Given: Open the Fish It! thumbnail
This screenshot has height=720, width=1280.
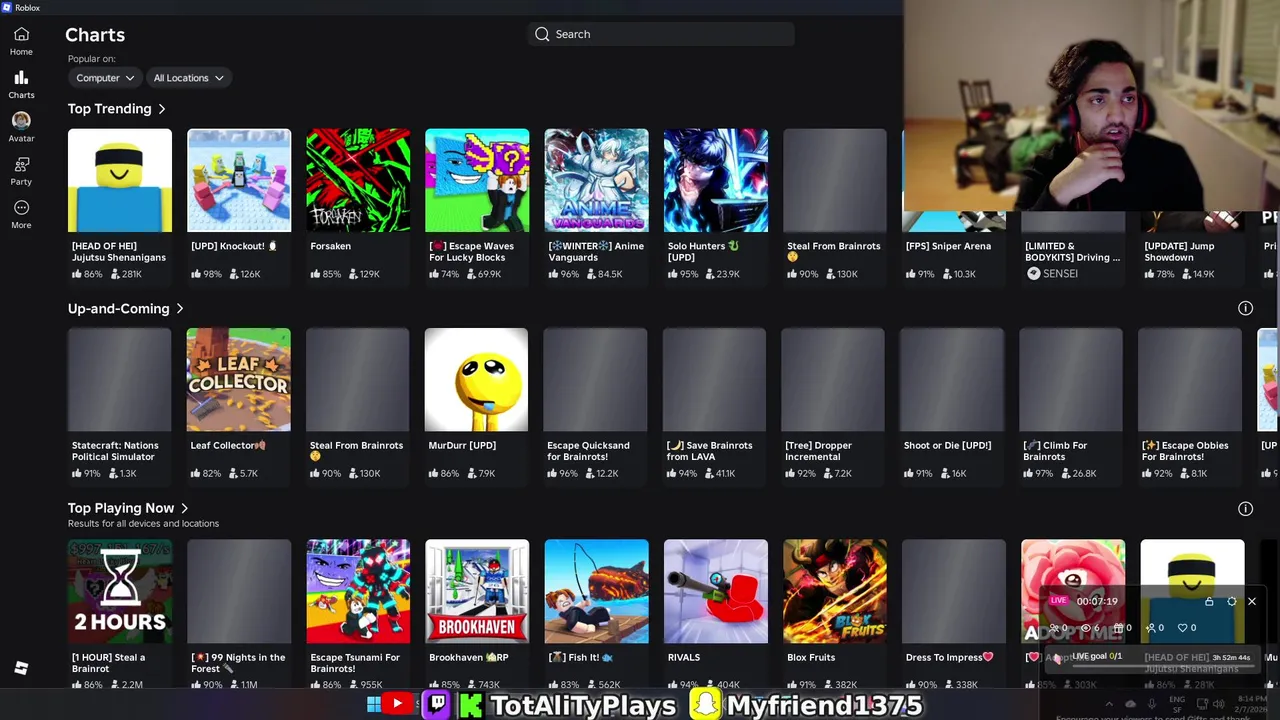Looking at the screenshot, I should [596, 592].
